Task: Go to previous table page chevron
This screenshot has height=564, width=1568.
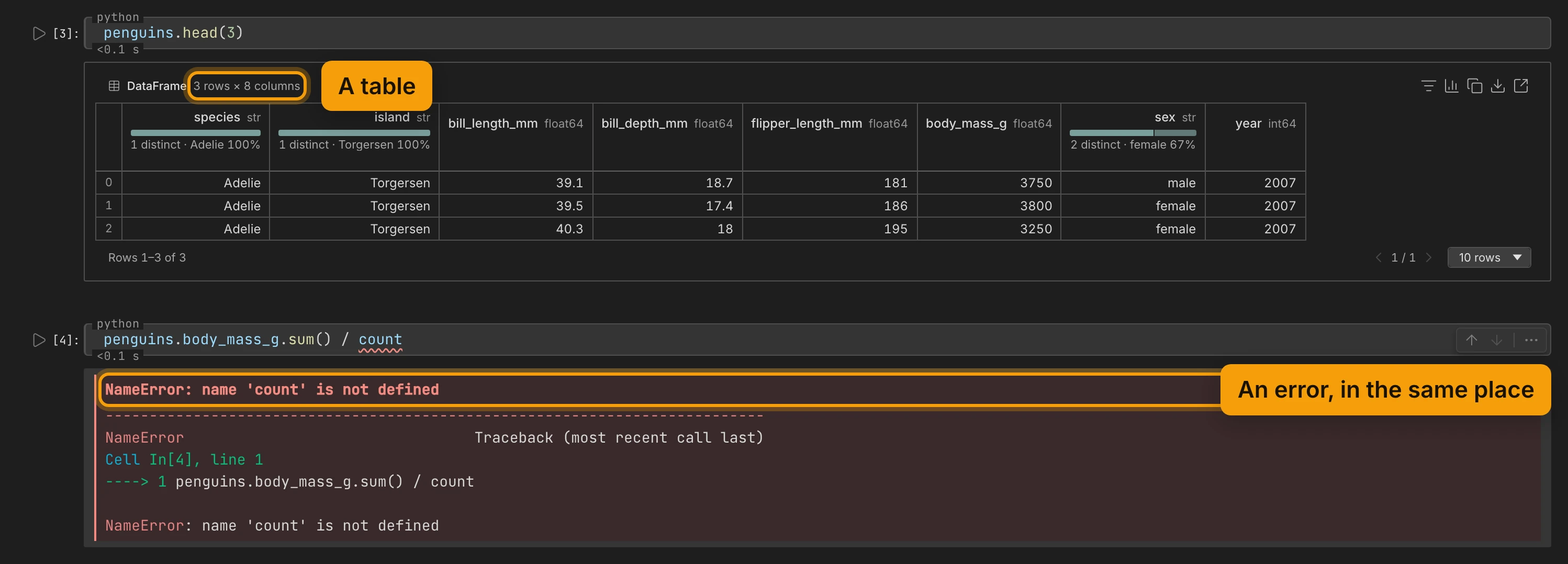Action: pos(1379,257)
